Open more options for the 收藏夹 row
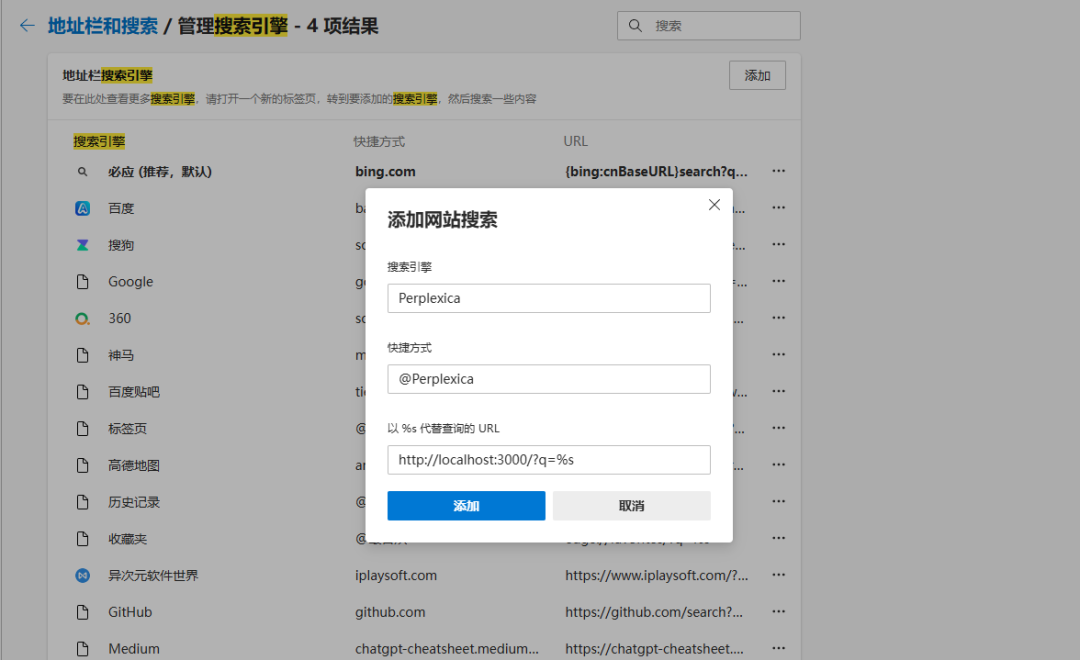The width and height of the screenshot is (1080, 660). pos(778,538)
